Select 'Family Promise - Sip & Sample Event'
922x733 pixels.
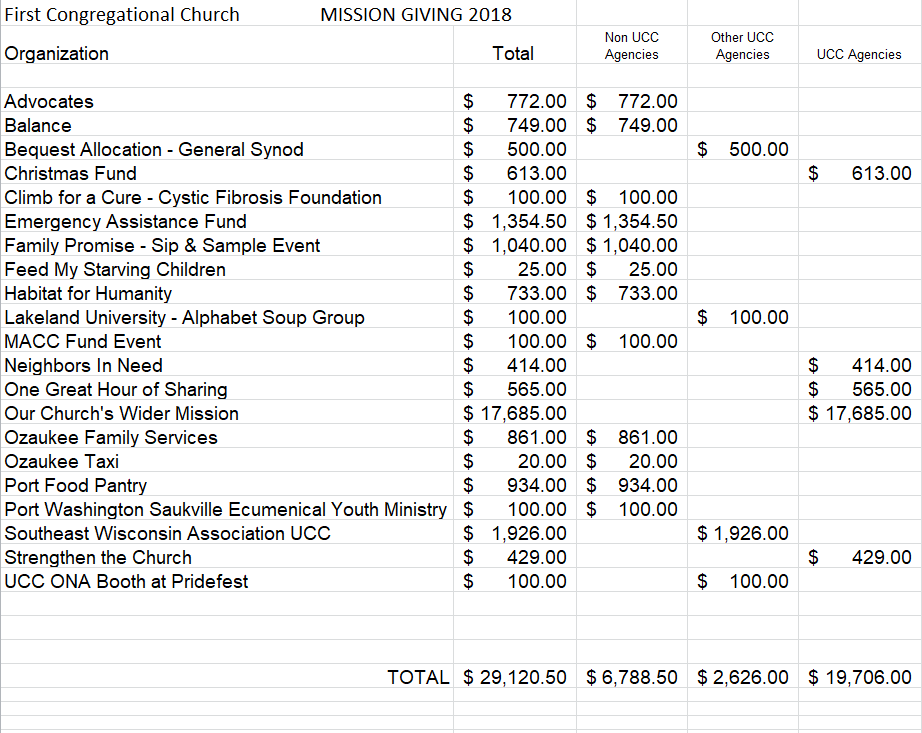[x=162, y=245]
